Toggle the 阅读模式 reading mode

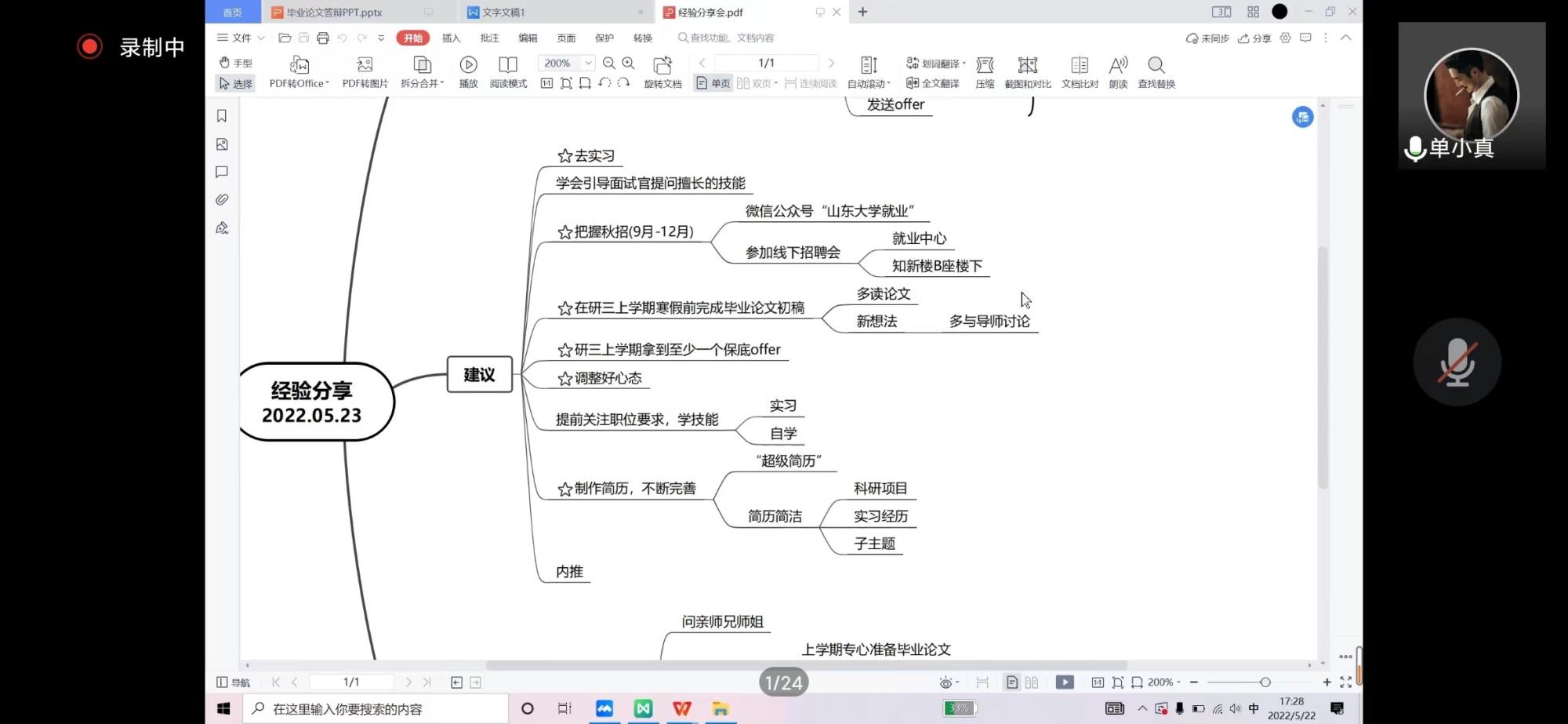[508, 65]
